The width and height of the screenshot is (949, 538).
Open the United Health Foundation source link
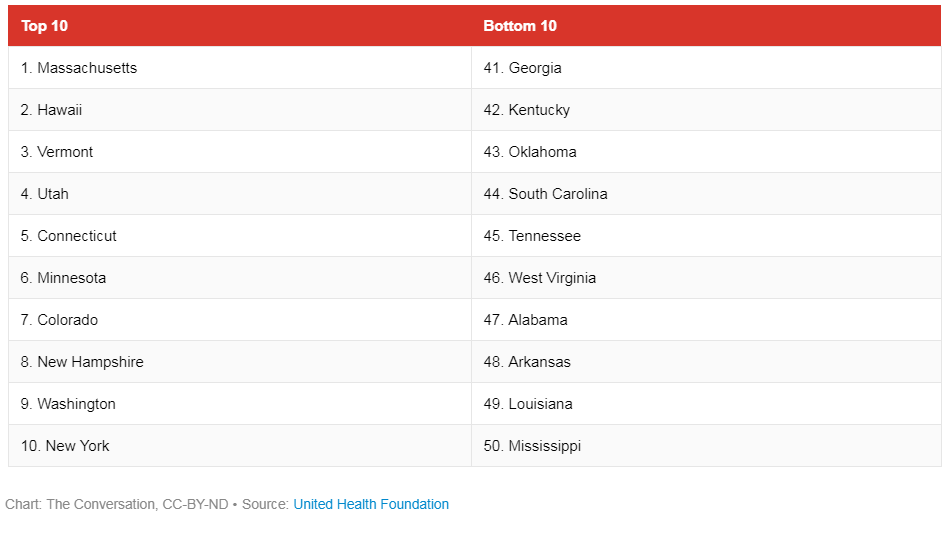371,504
